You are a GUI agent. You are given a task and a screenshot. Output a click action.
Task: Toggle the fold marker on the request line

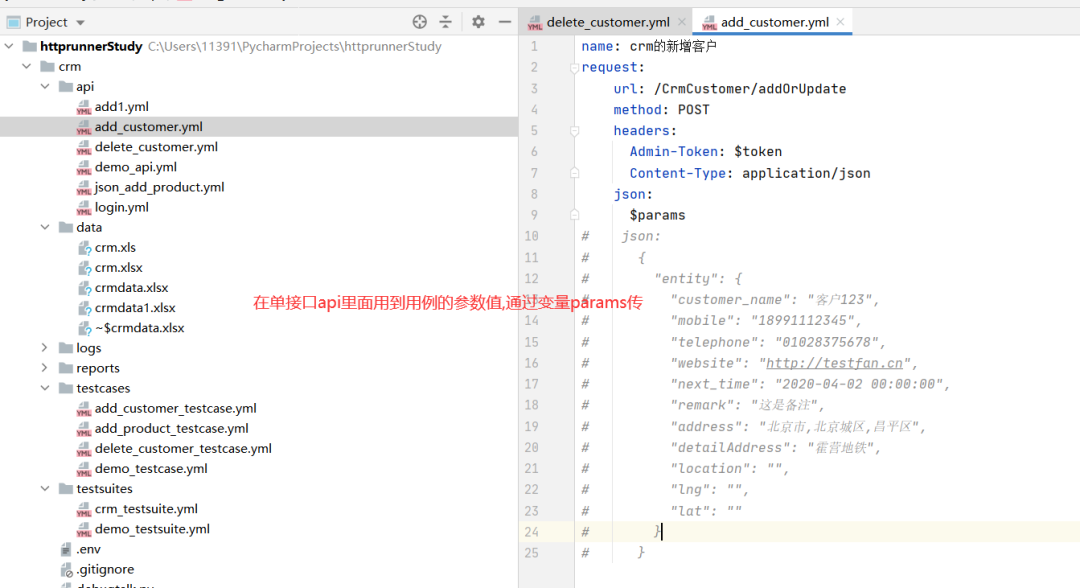click(574, 68)
